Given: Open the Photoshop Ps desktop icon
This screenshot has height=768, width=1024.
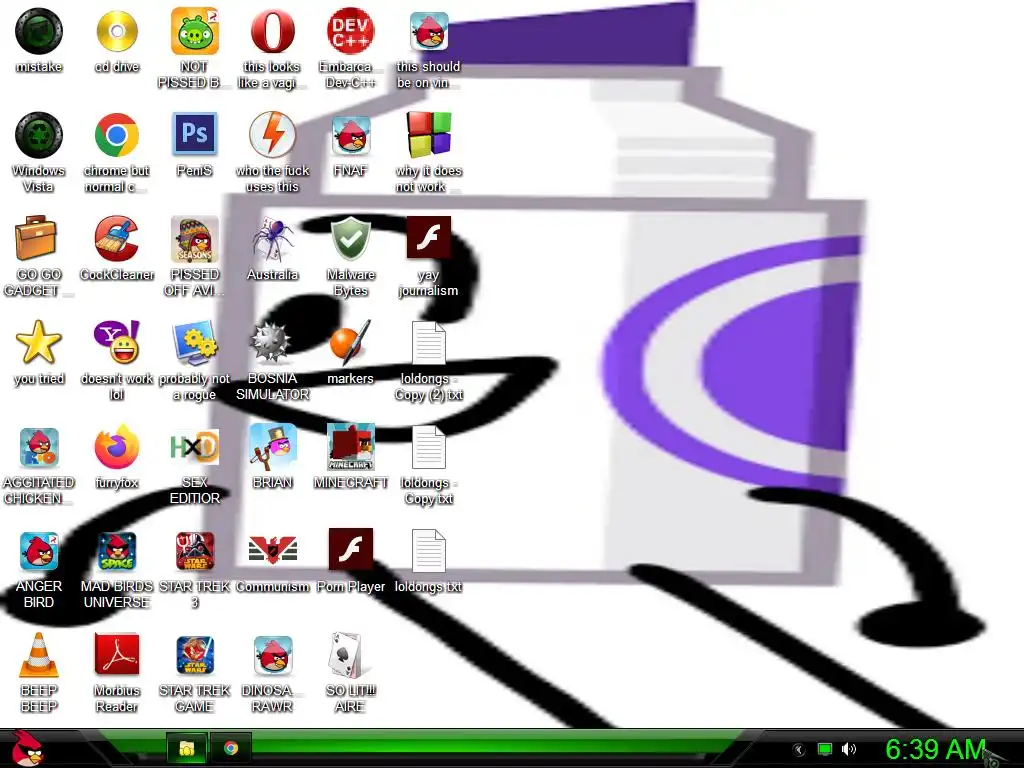Looking at the screenshot, I should [x=195, y=134].
